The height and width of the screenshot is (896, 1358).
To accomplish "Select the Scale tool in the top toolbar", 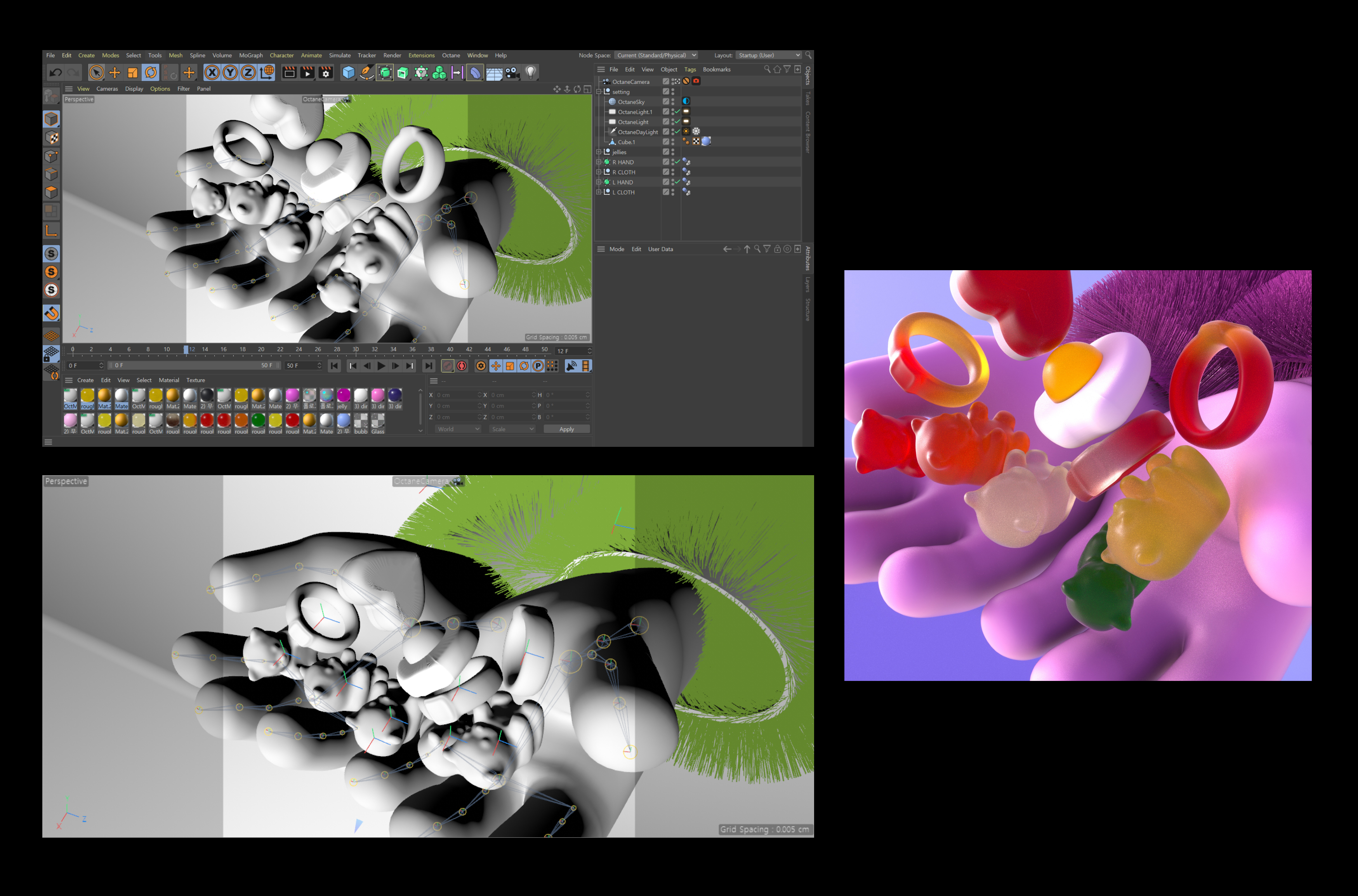I will tap(132, 73).
